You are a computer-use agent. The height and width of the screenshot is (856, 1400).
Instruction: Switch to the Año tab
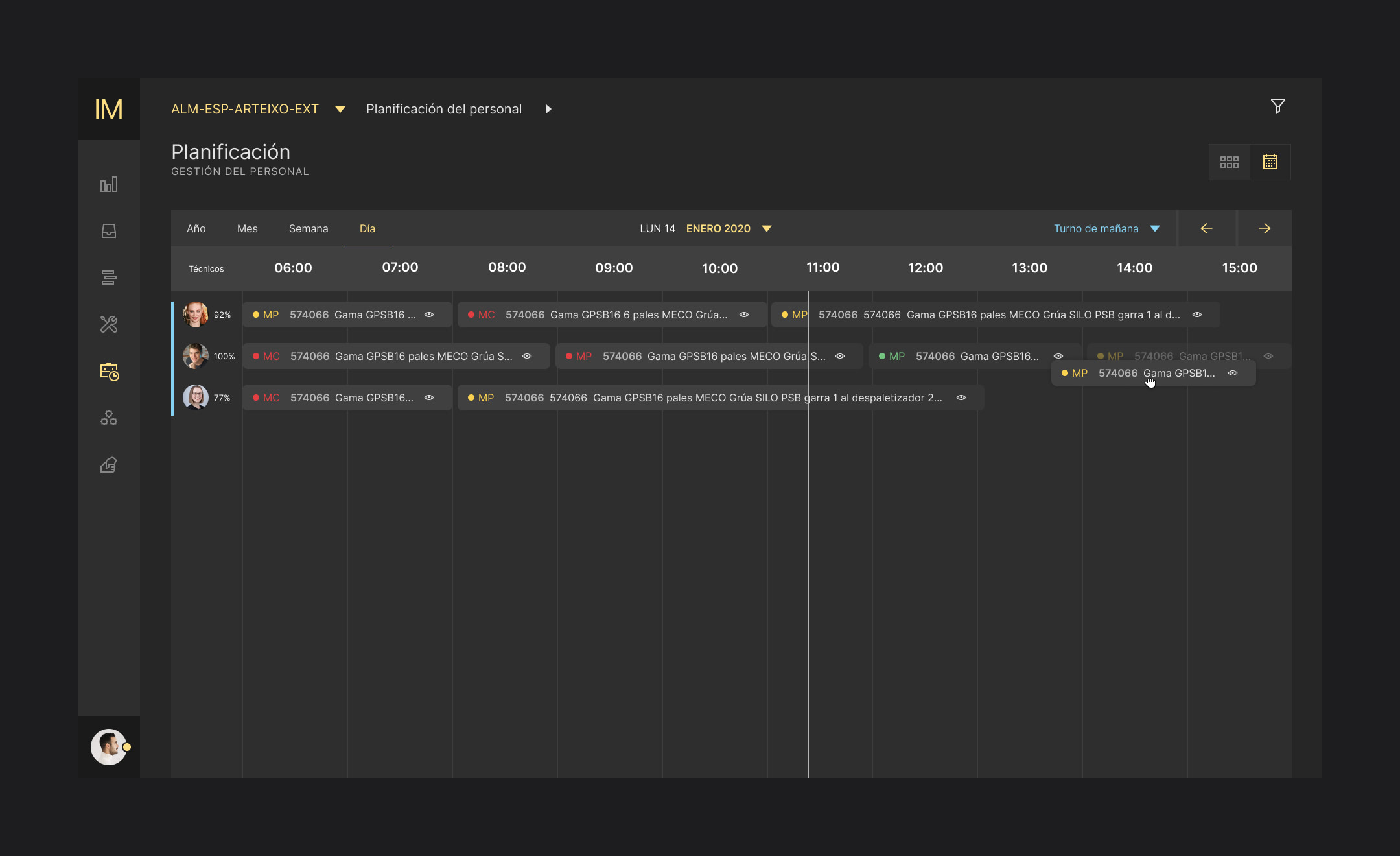click(x=196, y=228)
